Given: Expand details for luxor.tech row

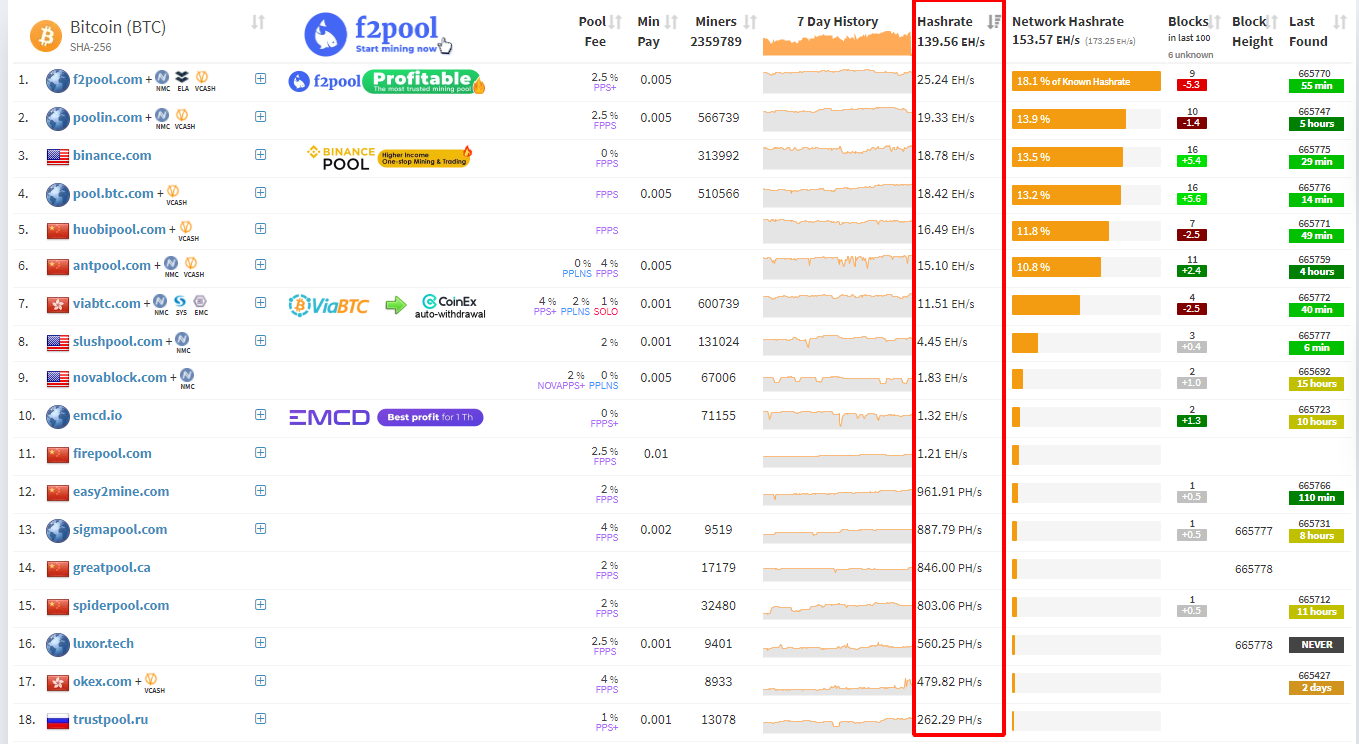Looking at the screenshot, I should click(261, 642).
